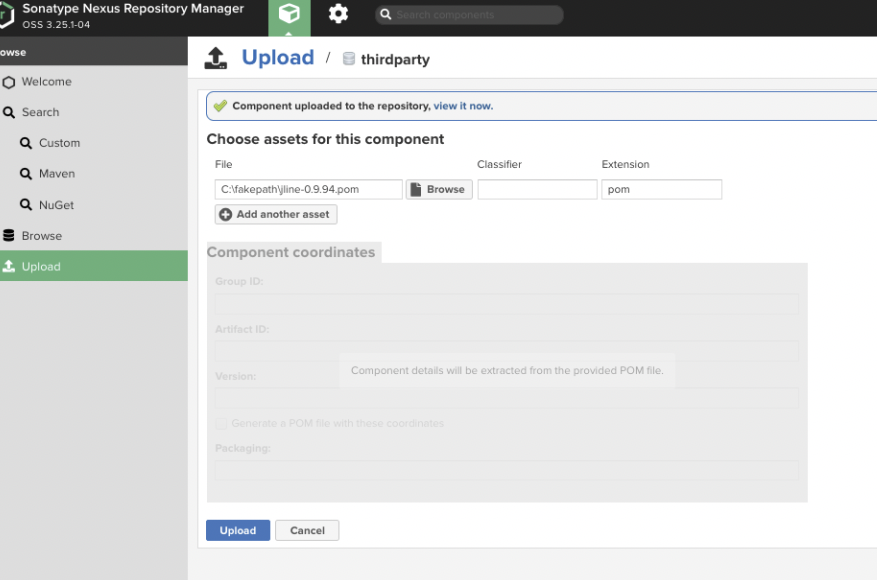Image resolution: width=877 pixels, height=580 pixels.
Task: Click the Sonatype Nexus Repository Manager title
Action: pyautogui.click(x=133, y=8)
